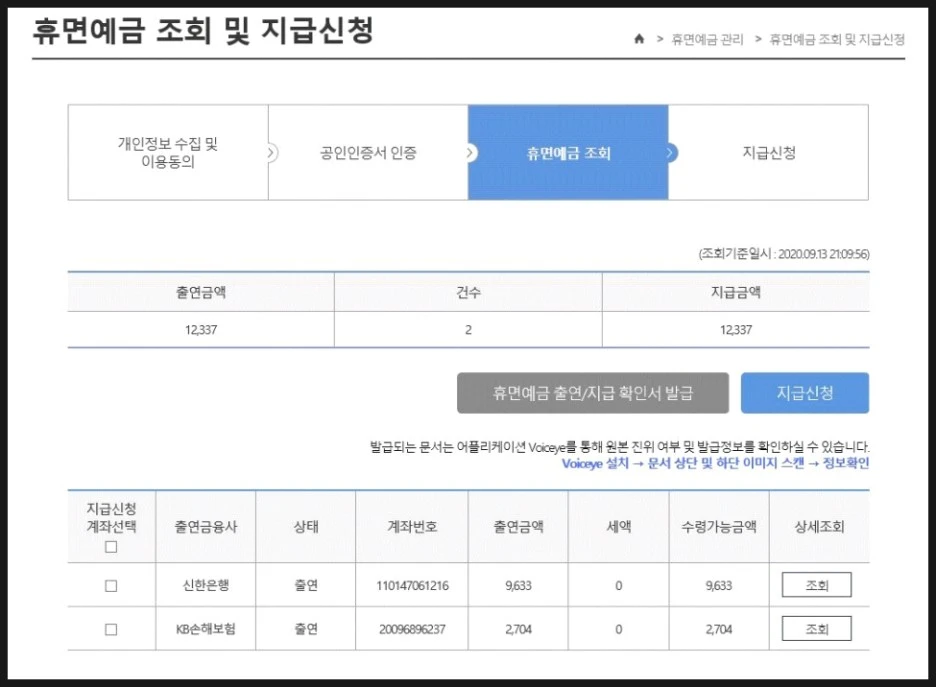Click the home icon in the breadcrumb
The image size is (936, 687).
click(639, 40)
